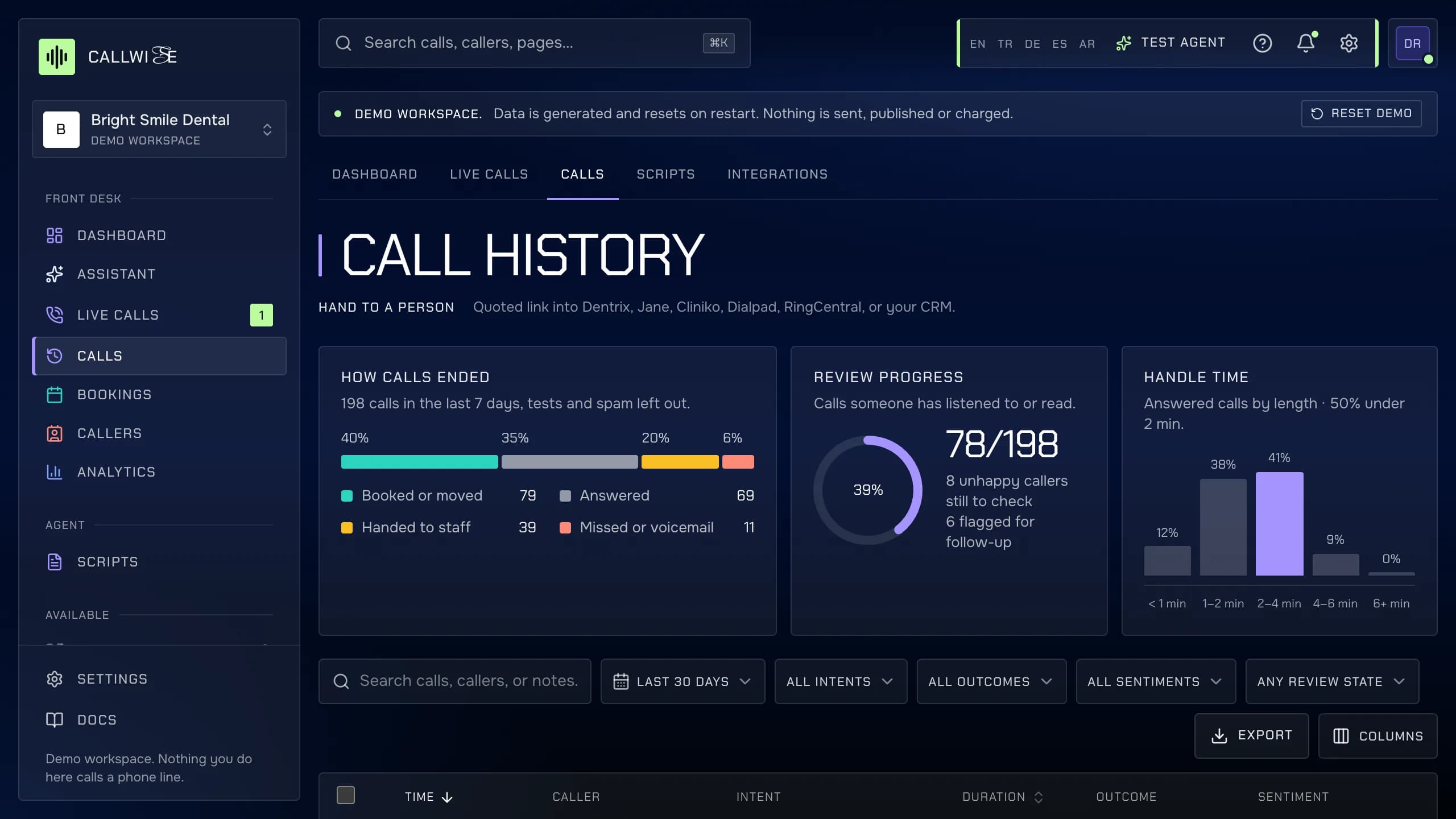Screen dimensions: 1456x819
Task: Switch to the Integrations tab
Action: click(777, 174)
